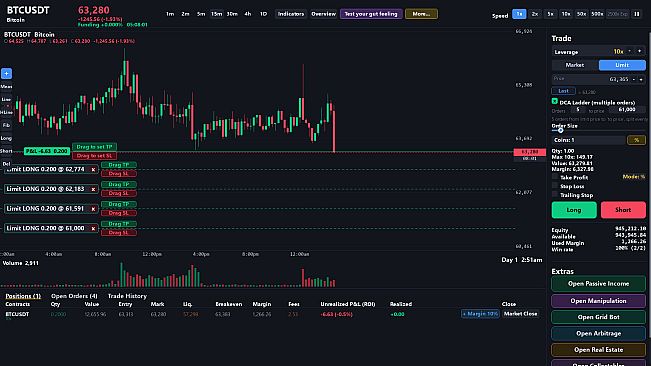651x366 pixels.
Task: Click Open Grid Bot button
Action: [598, 317]
